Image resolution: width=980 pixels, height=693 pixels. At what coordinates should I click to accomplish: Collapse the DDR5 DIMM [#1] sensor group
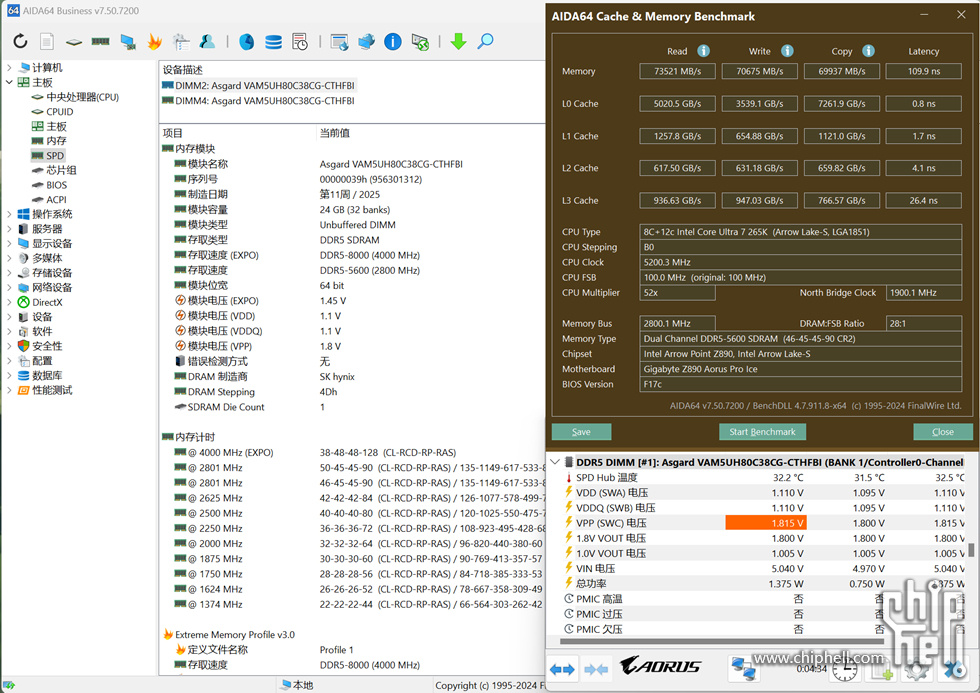click(x=555, y=462)
